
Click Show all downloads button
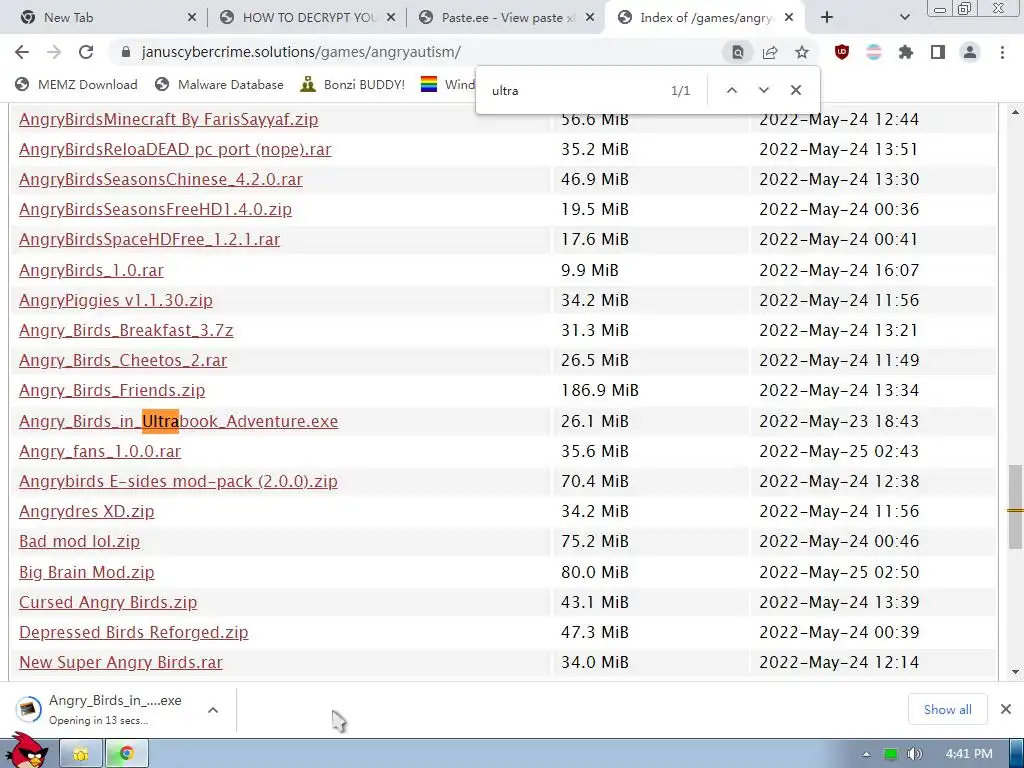point(948,710)
